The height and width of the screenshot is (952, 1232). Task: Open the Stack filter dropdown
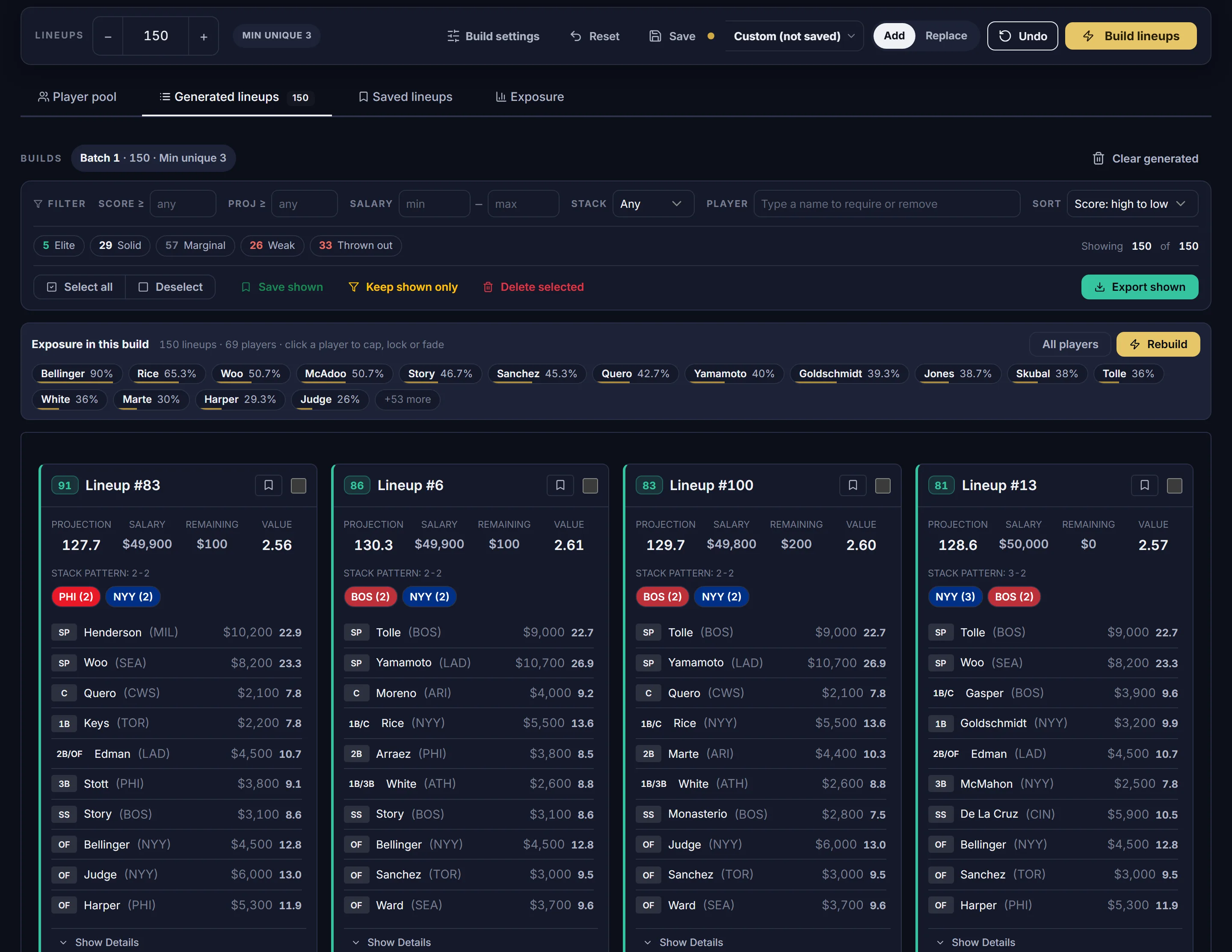pyautogui.click(x=653, y=204)
